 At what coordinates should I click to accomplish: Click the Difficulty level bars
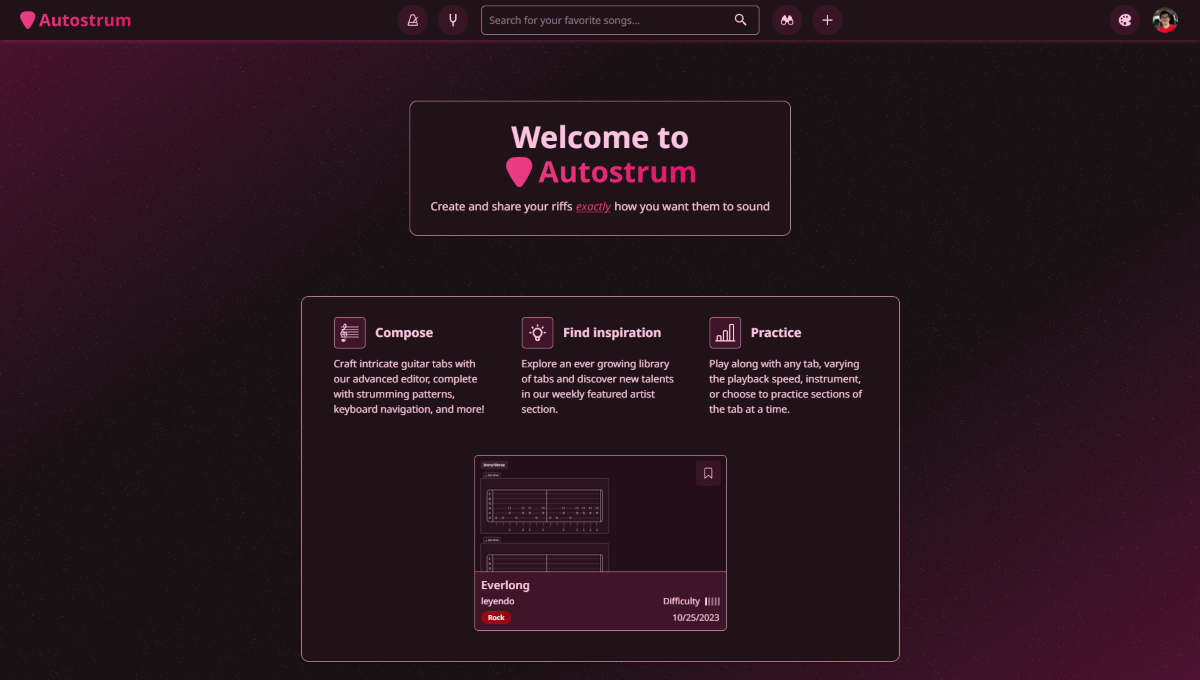click(712, 601)
